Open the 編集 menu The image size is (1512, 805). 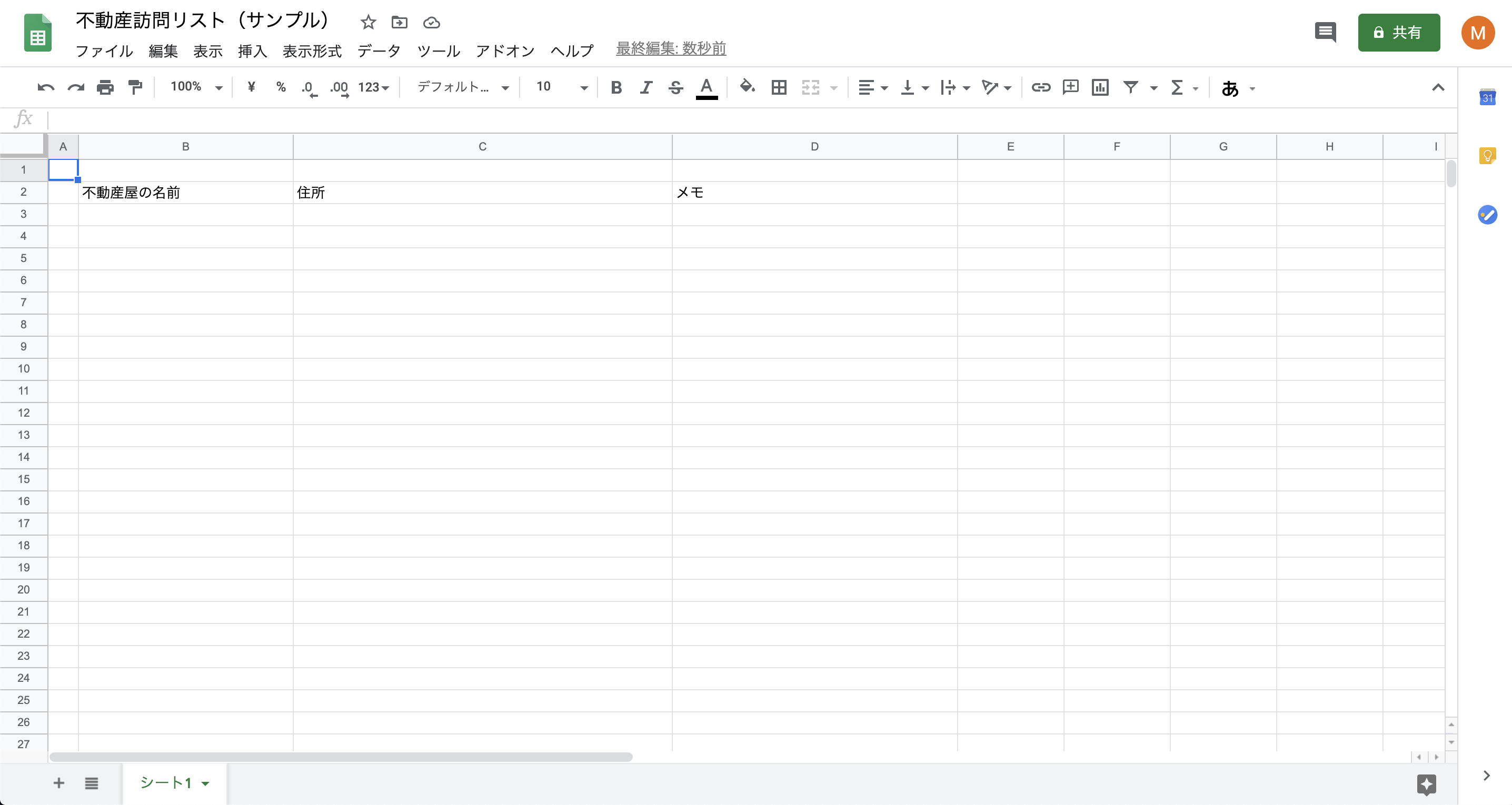tap(163, 51)
